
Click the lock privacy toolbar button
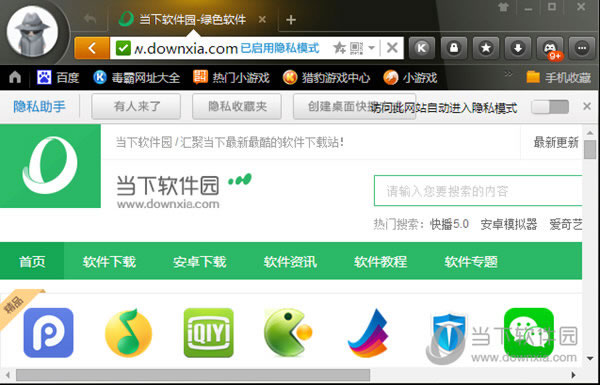pyautogui.click(x=454, y=48)
